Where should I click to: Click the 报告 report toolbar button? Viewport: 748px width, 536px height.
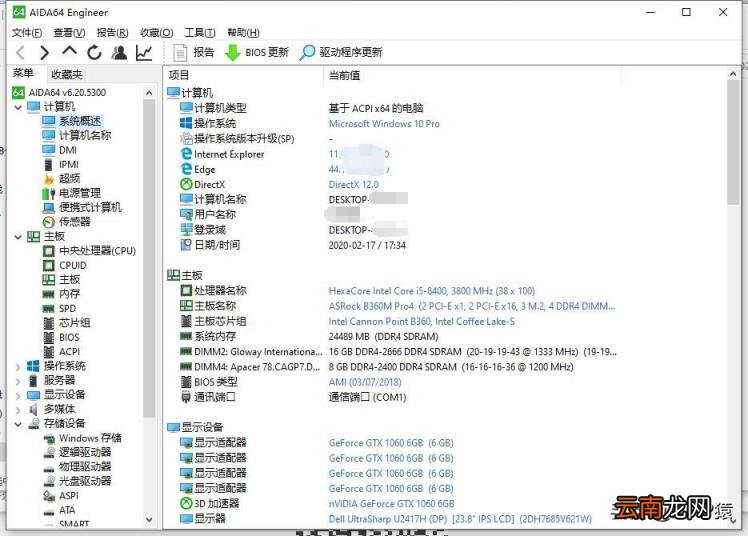click(194, 52)
